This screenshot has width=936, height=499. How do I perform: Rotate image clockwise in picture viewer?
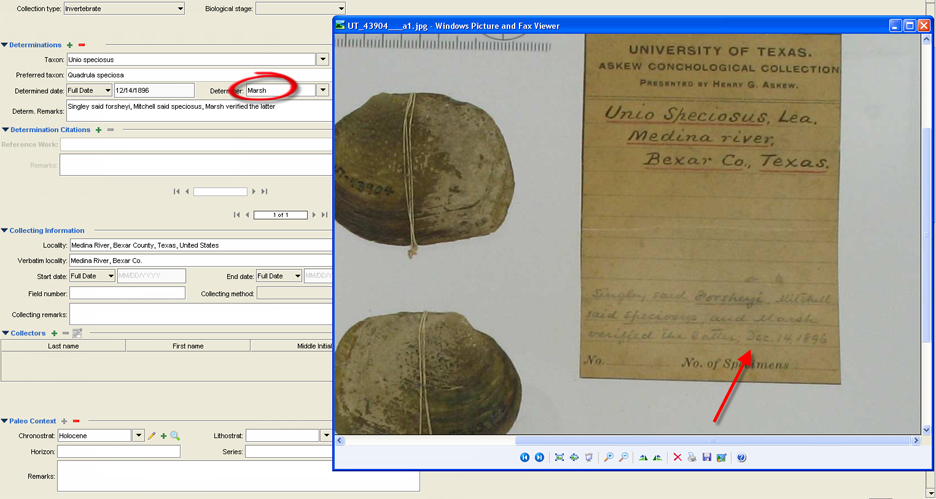pos(642,457)
